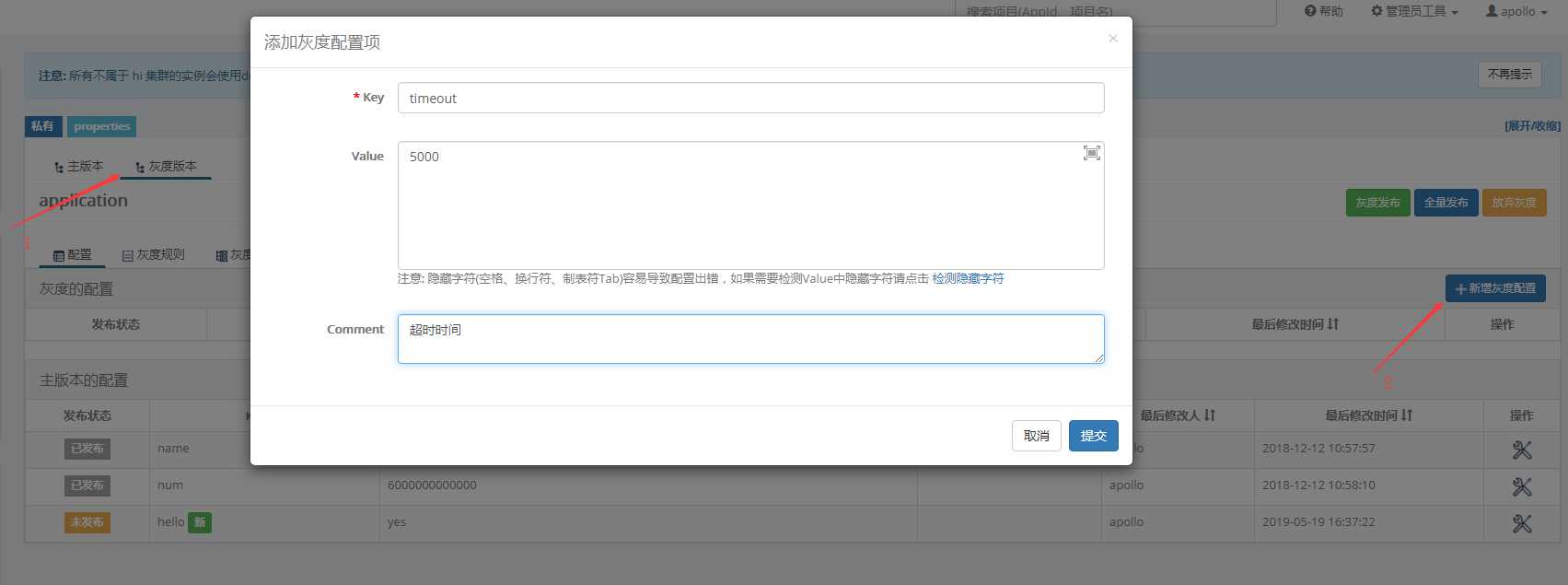Image resolution: width=1568 pixels, height=585 pixels.
Task: Click the properties label tag
Action: click(x=101, y=126)
